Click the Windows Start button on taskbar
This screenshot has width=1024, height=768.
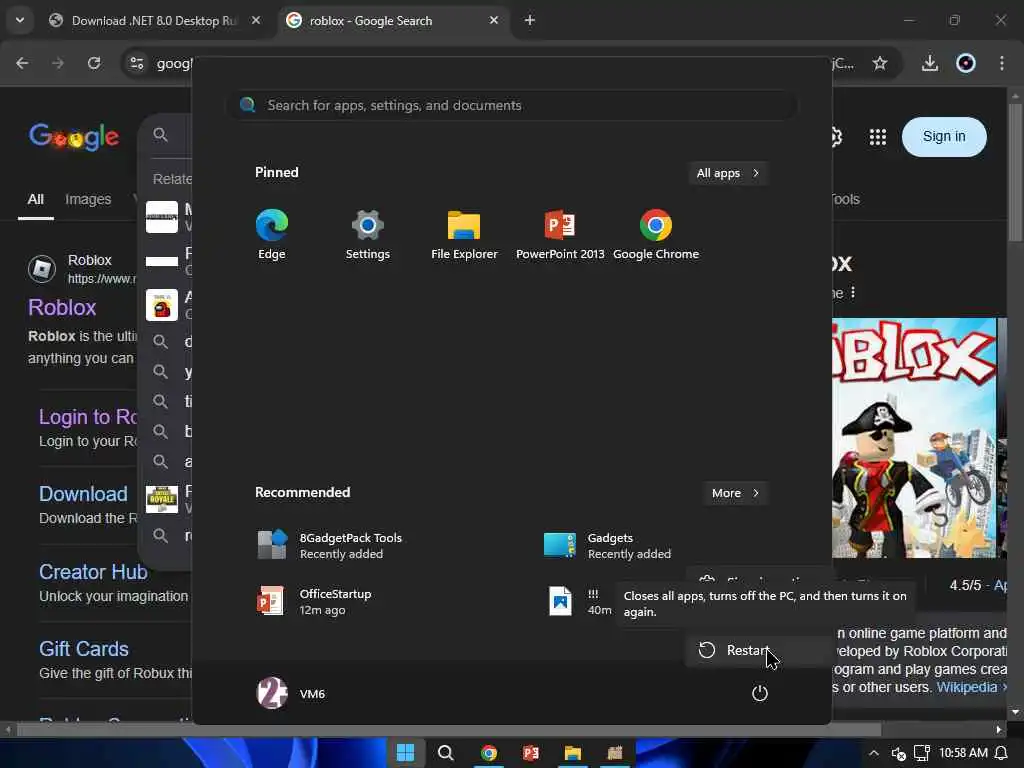(406, 753)
